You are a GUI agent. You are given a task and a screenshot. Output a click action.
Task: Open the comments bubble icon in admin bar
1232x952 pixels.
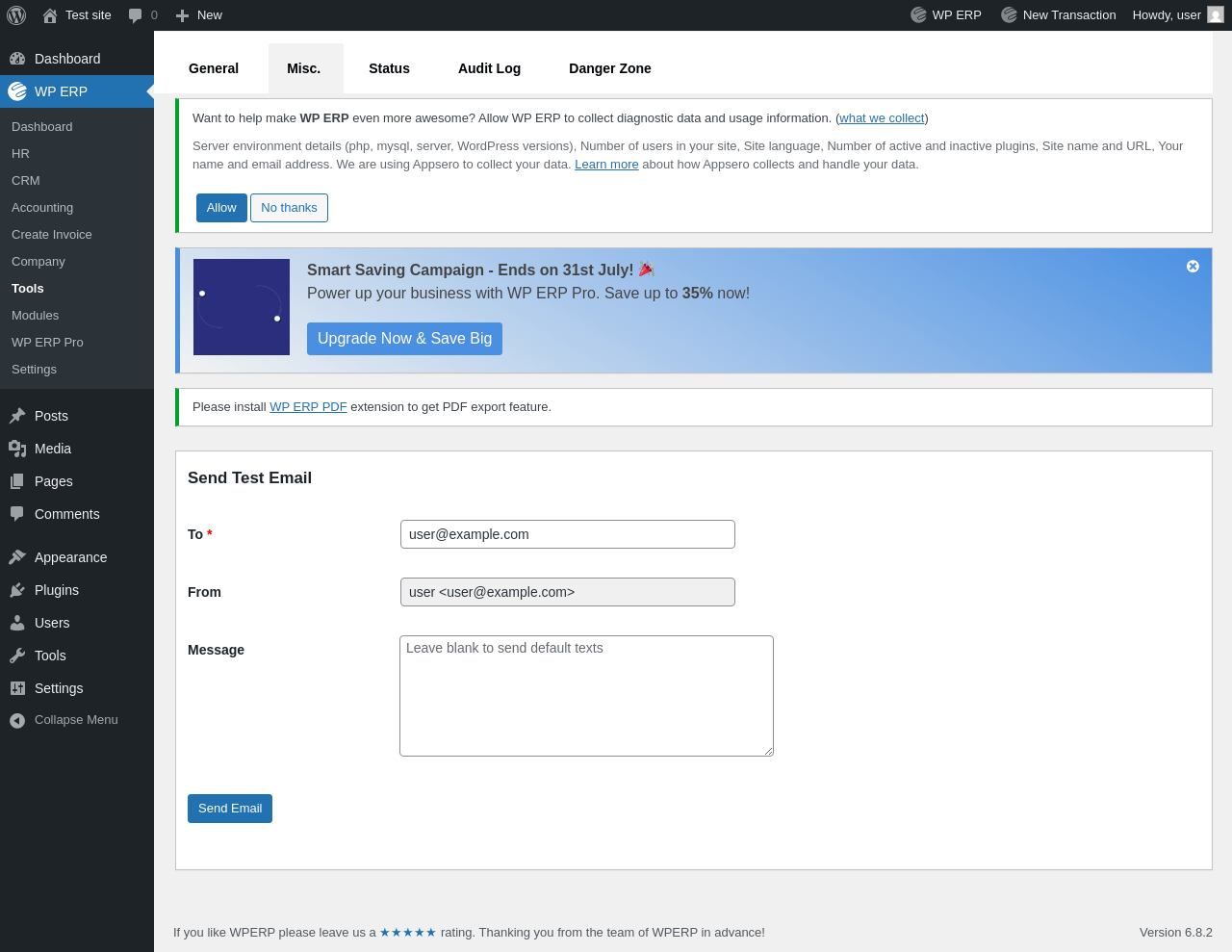[135, 15]
